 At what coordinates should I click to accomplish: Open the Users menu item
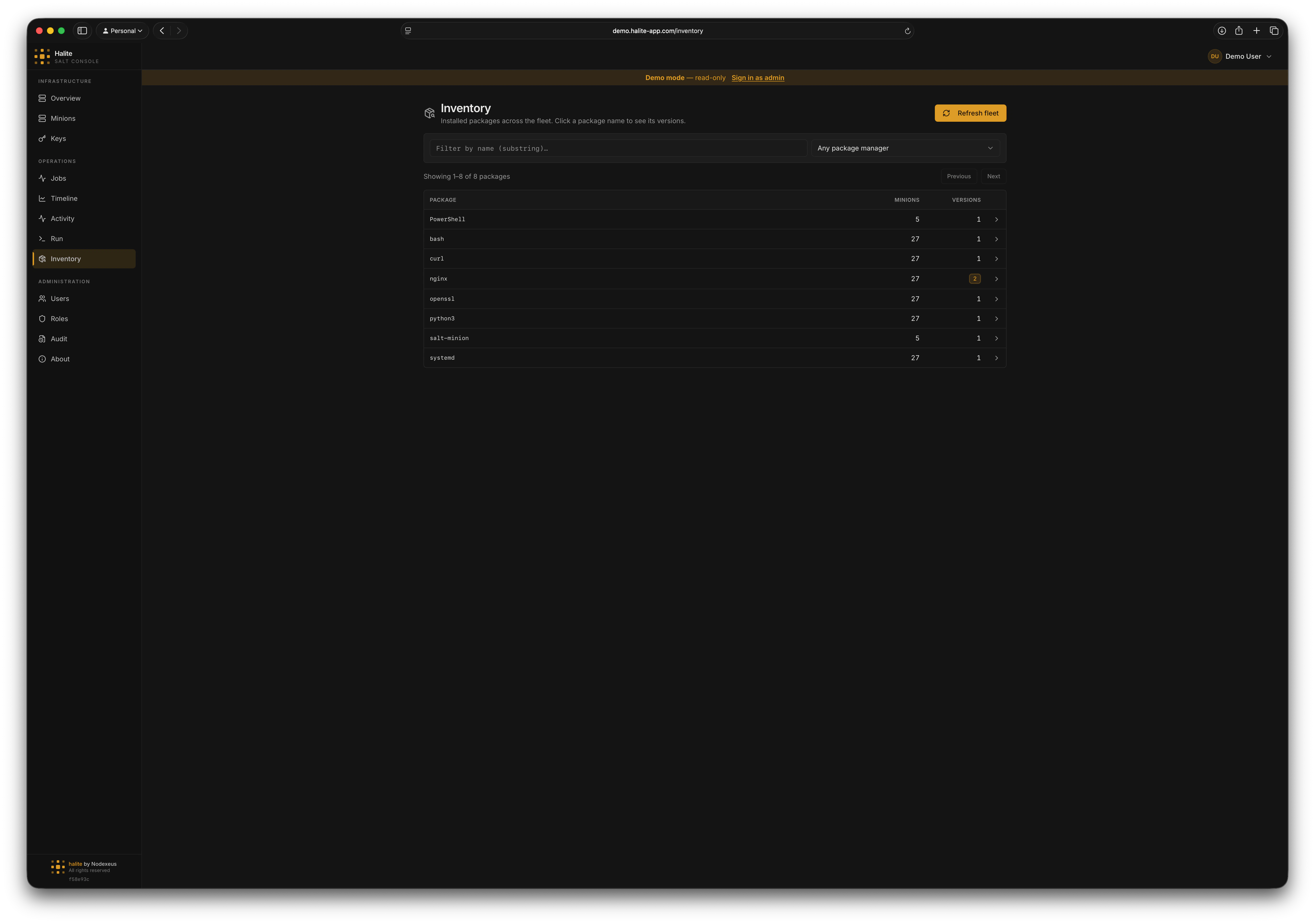point(84,298)
